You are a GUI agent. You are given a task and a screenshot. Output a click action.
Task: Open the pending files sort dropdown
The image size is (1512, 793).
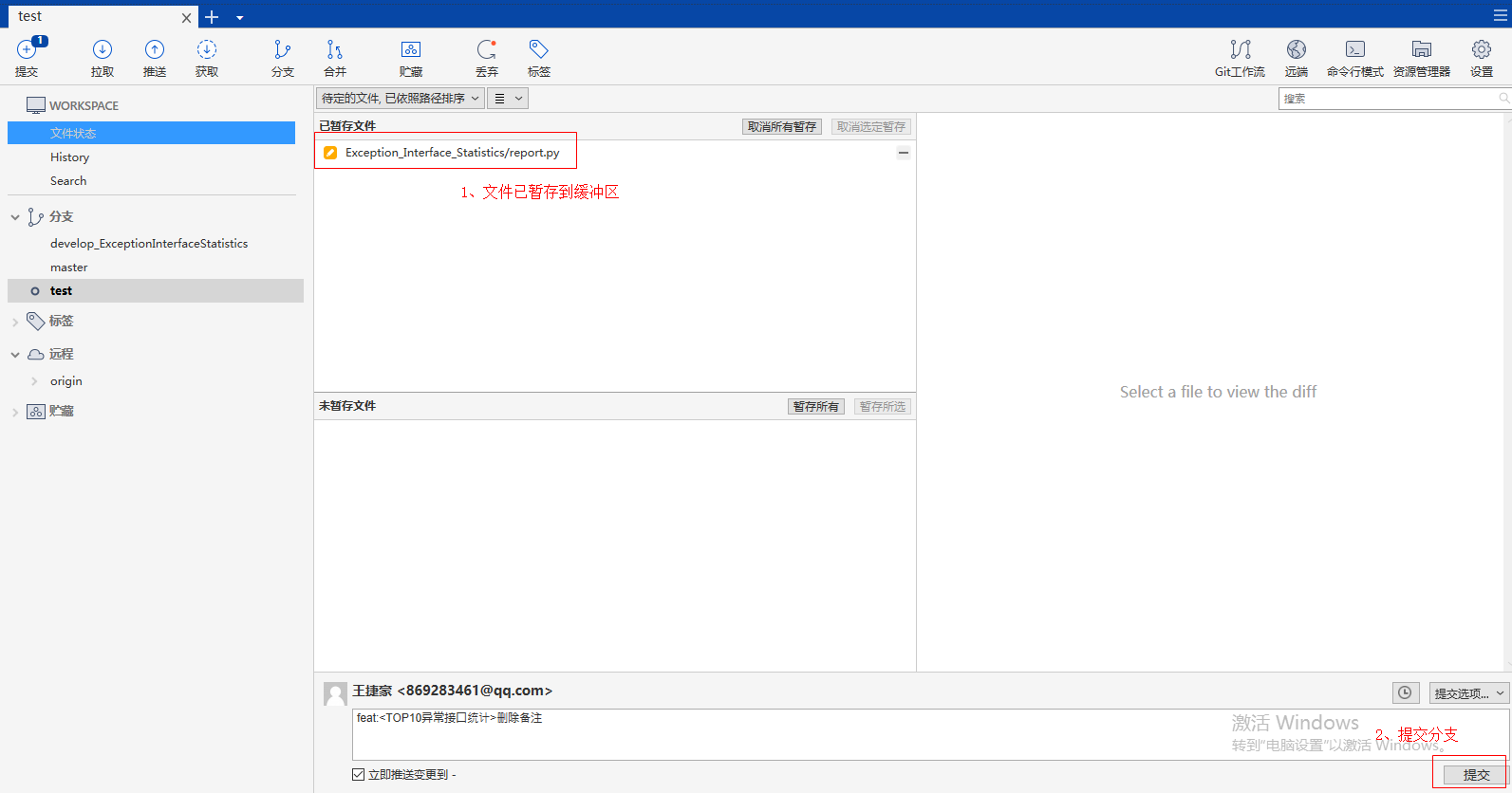click(x=401, y=98)
